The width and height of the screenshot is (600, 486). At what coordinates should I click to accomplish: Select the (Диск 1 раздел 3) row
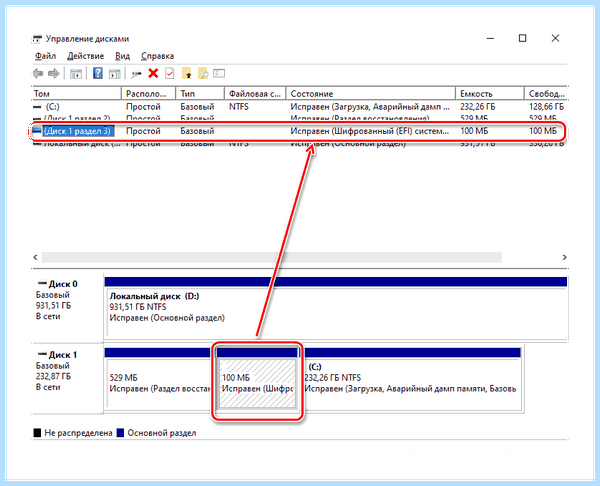pos(300,131)
